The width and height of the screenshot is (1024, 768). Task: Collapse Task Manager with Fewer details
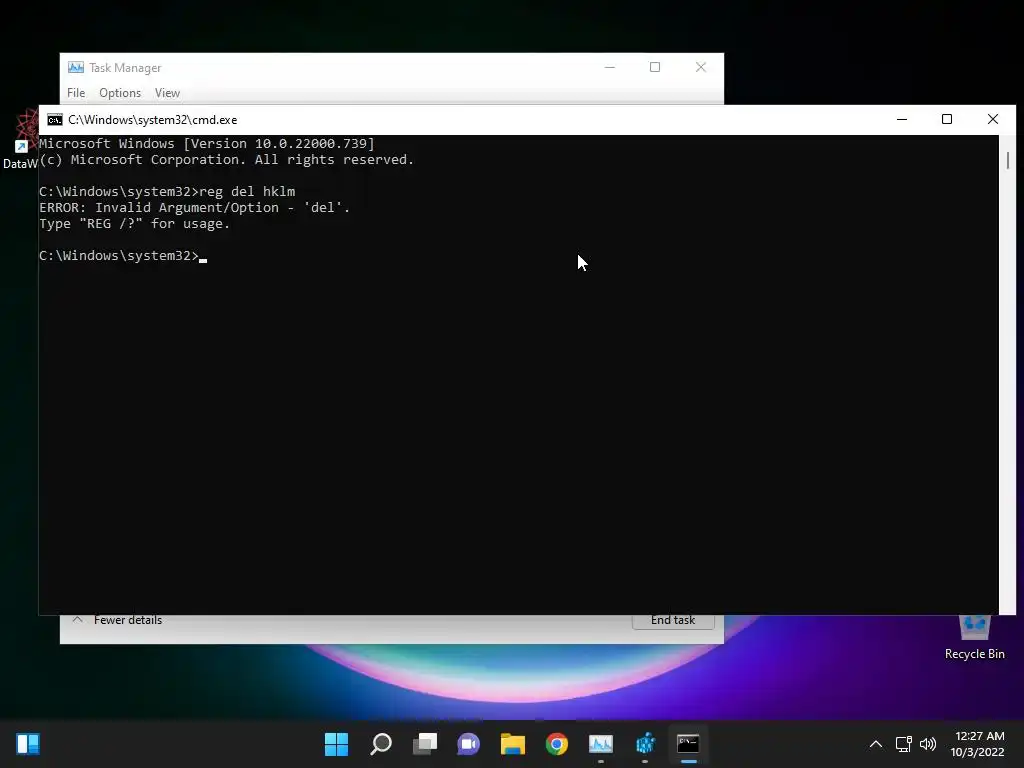click(x=118, y=620)
